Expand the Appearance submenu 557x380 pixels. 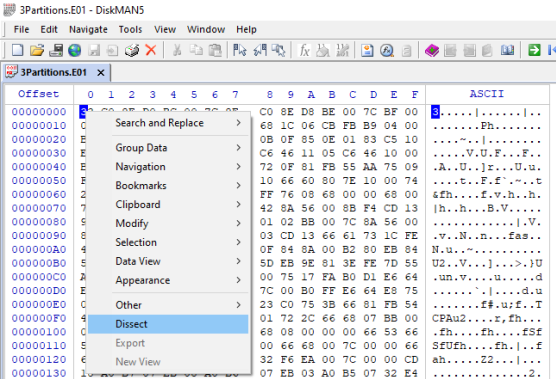(x=168, y=280)
